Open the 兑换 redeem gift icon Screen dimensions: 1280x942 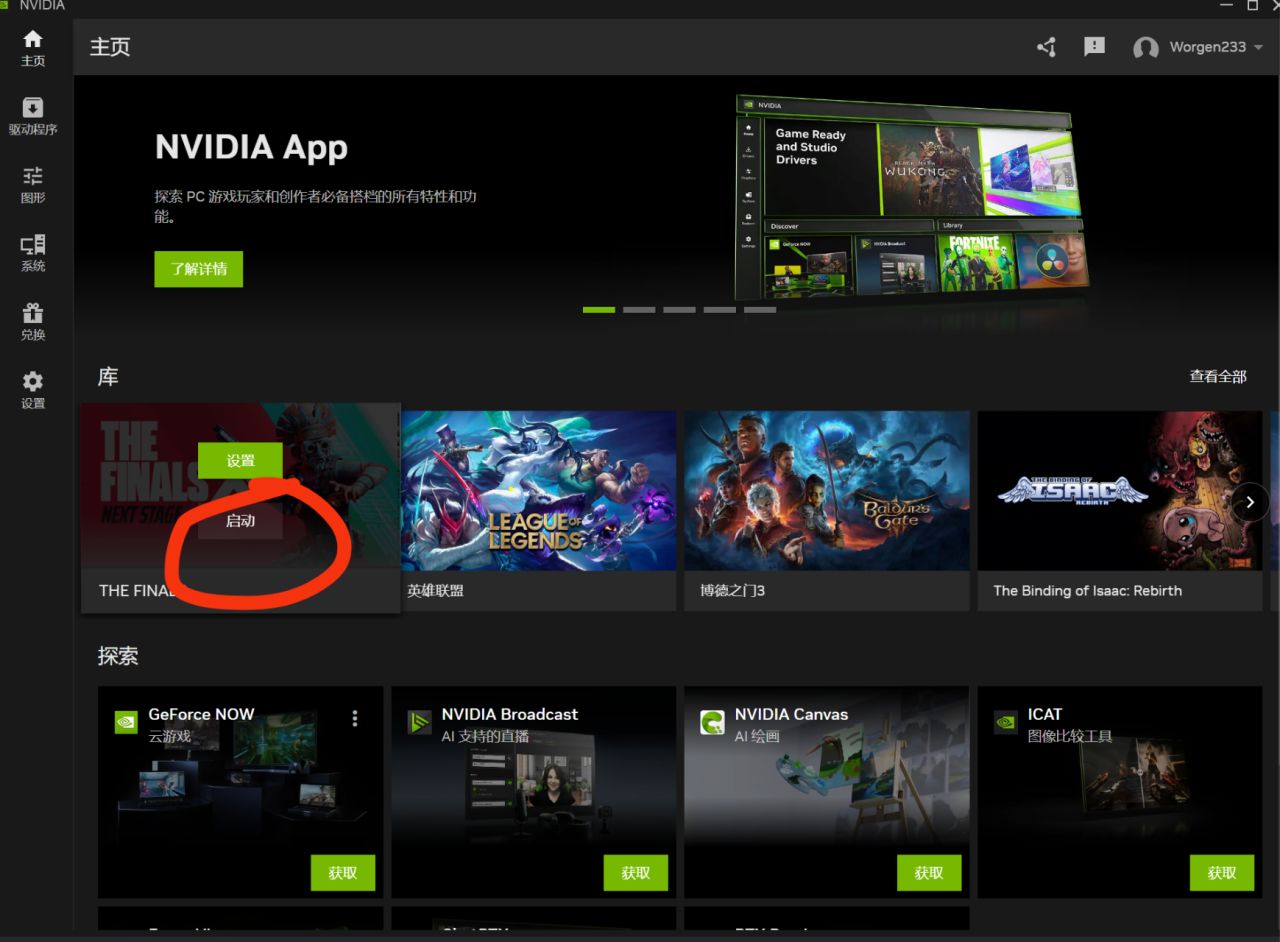coord(33,322)
